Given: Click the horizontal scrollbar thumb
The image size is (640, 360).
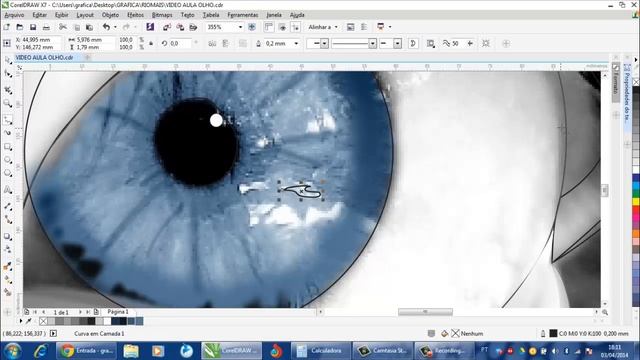Looking at the screenshot, I should click(425, 312).
